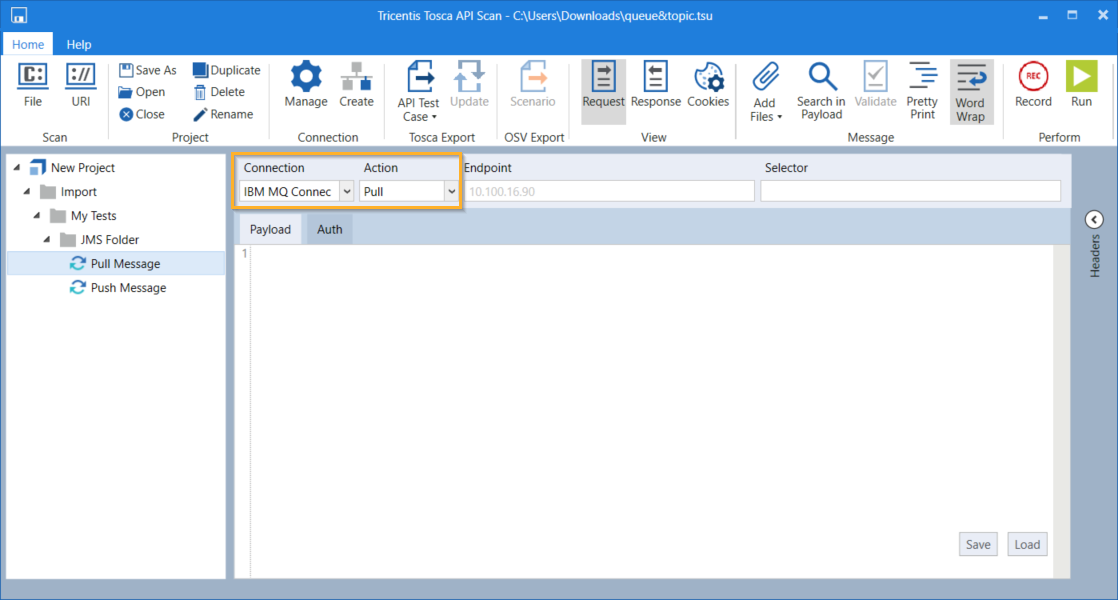Click into the Selector input field

point(910,191)
